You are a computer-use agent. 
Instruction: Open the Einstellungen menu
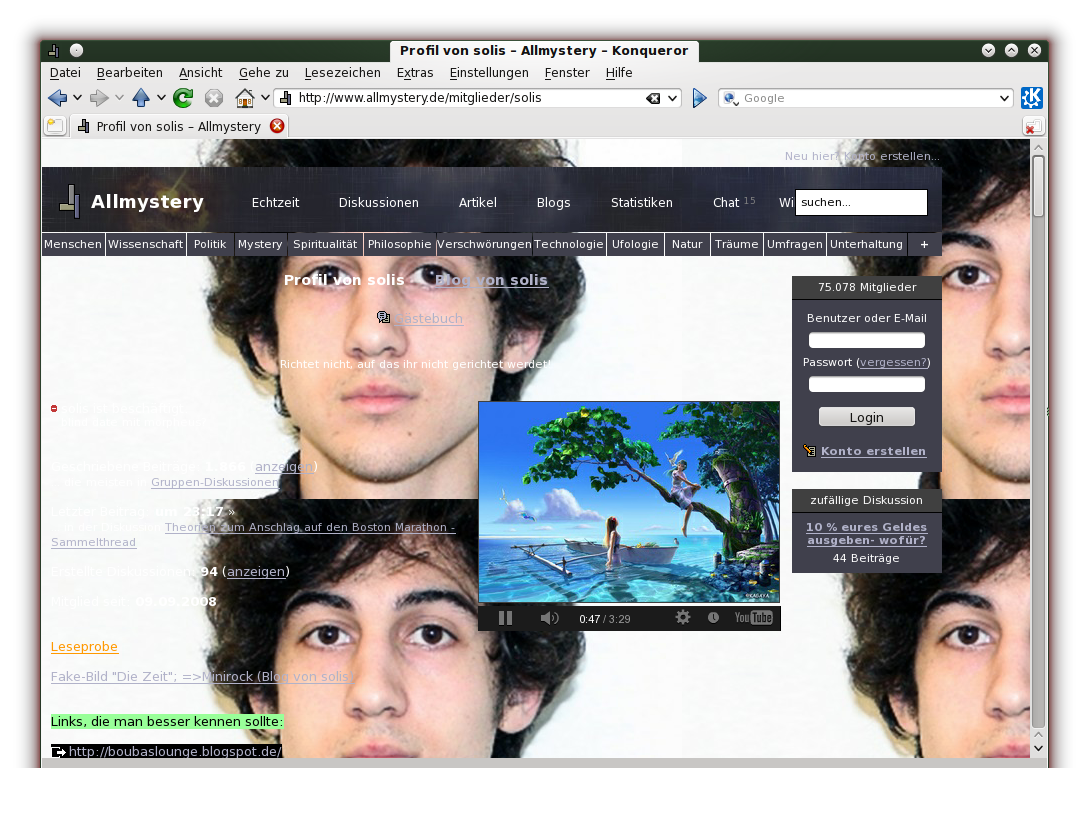pyautogui.click(x=489, y=72)
